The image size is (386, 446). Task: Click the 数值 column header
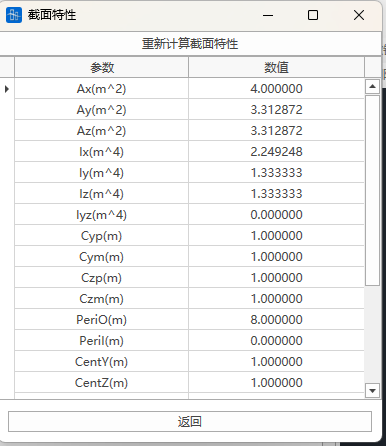click(276, 68)
